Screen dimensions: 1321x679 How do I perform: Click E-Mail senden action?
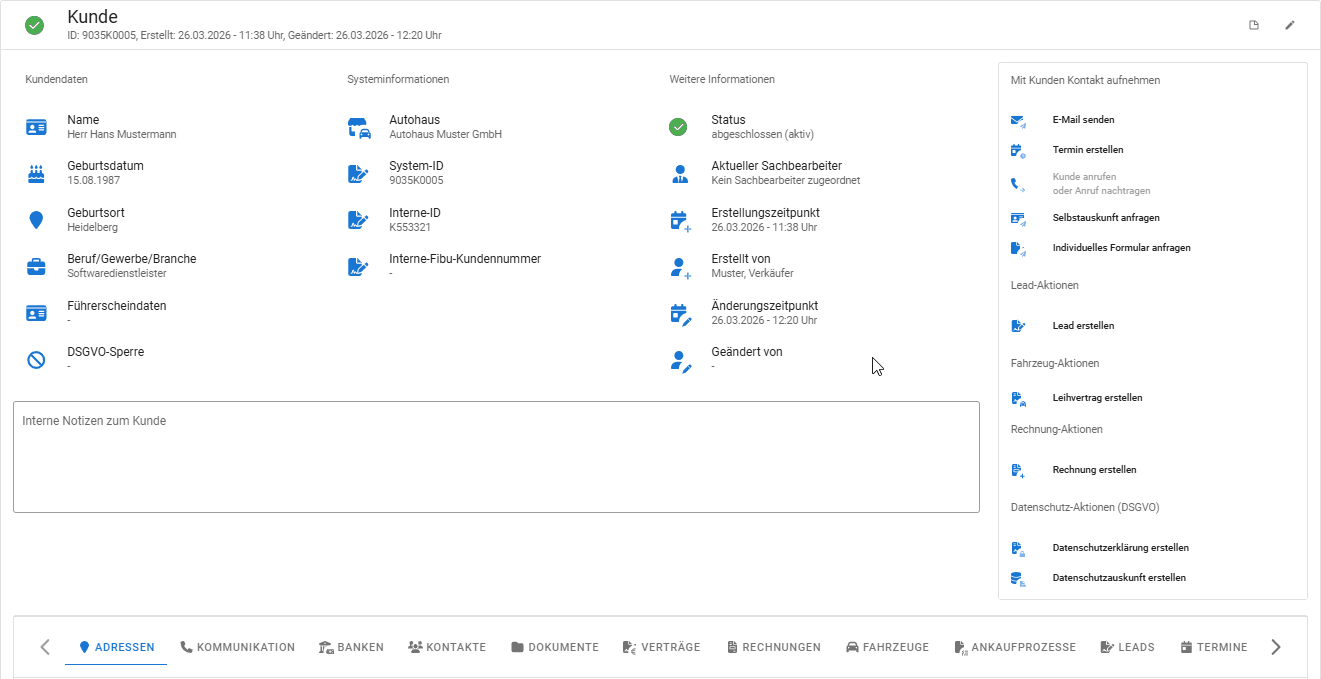click(x=1083, y=120)
